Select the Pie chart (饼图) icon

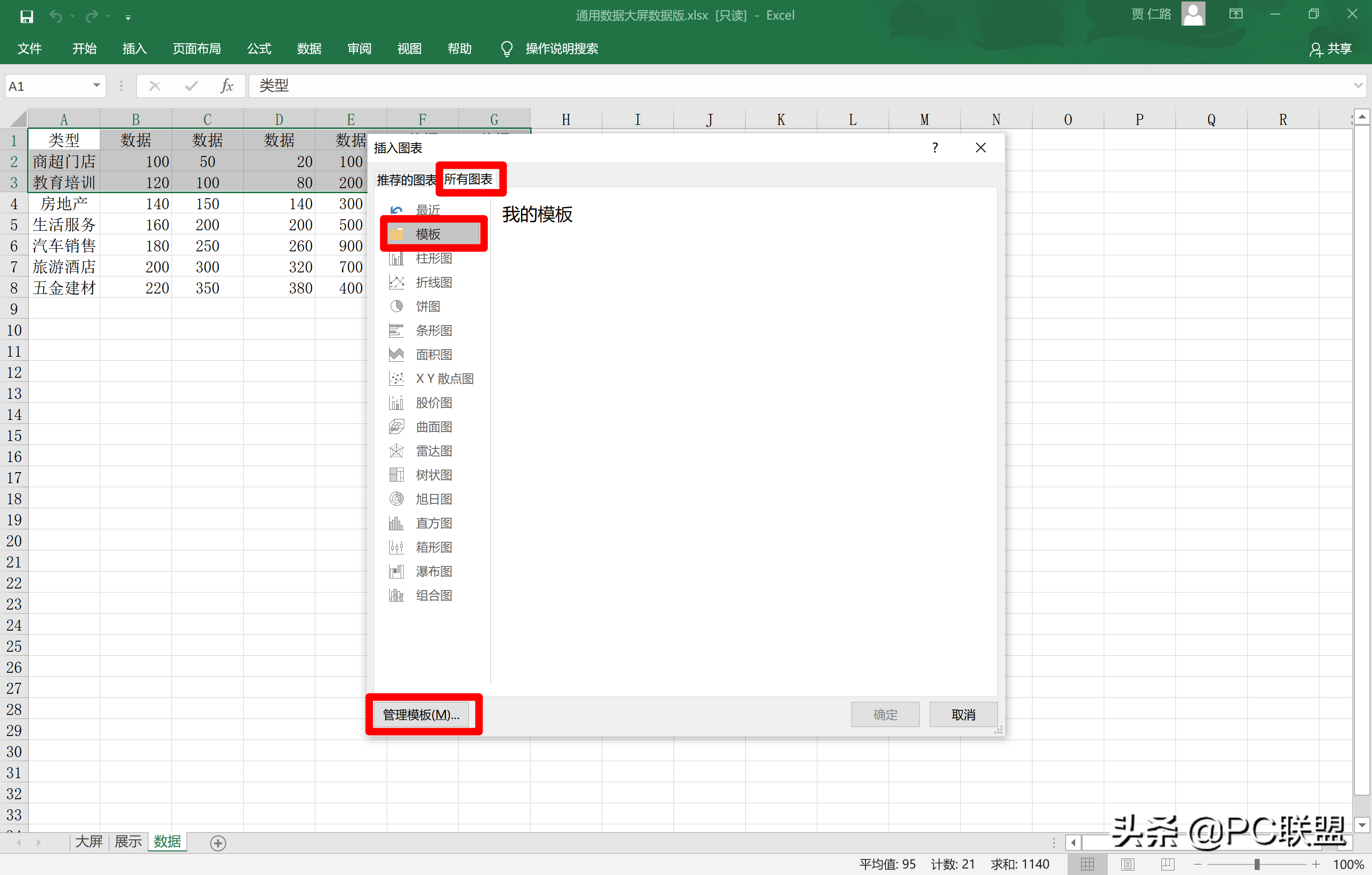click(x=397, y=306)
